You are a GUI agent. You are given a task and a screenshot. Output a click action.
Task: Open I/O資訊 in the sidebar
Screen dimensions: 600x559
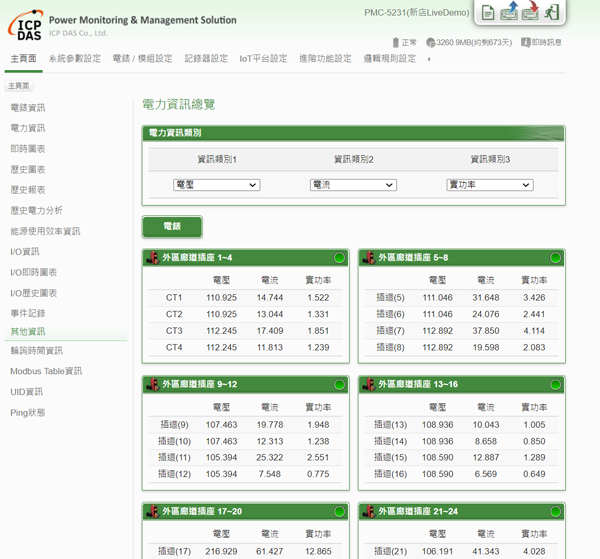pyautogui.click(x=24, y=252)
